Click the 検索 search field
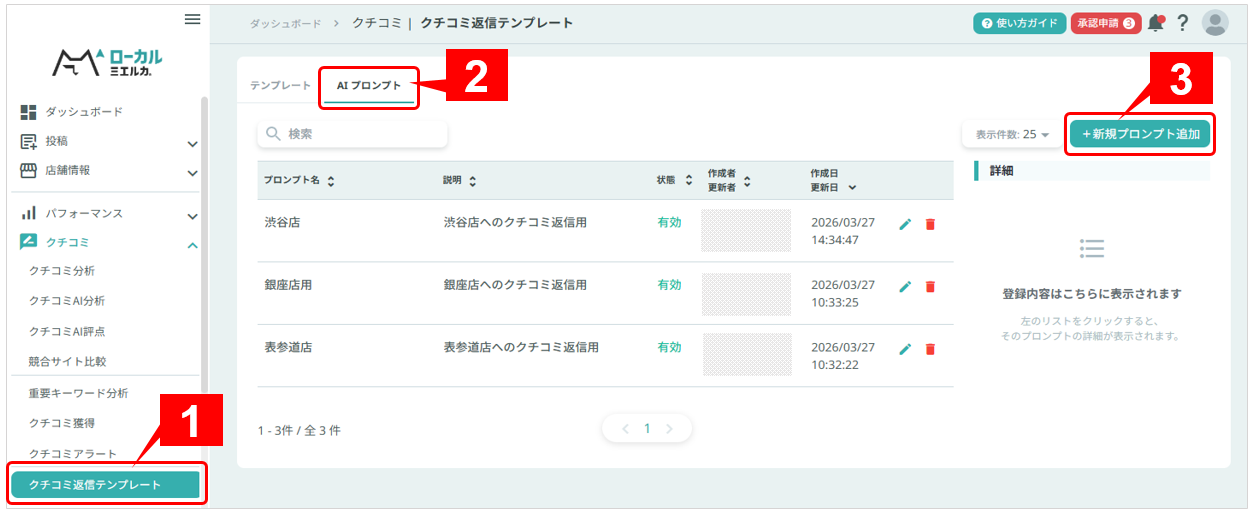 tap(352, 134)
